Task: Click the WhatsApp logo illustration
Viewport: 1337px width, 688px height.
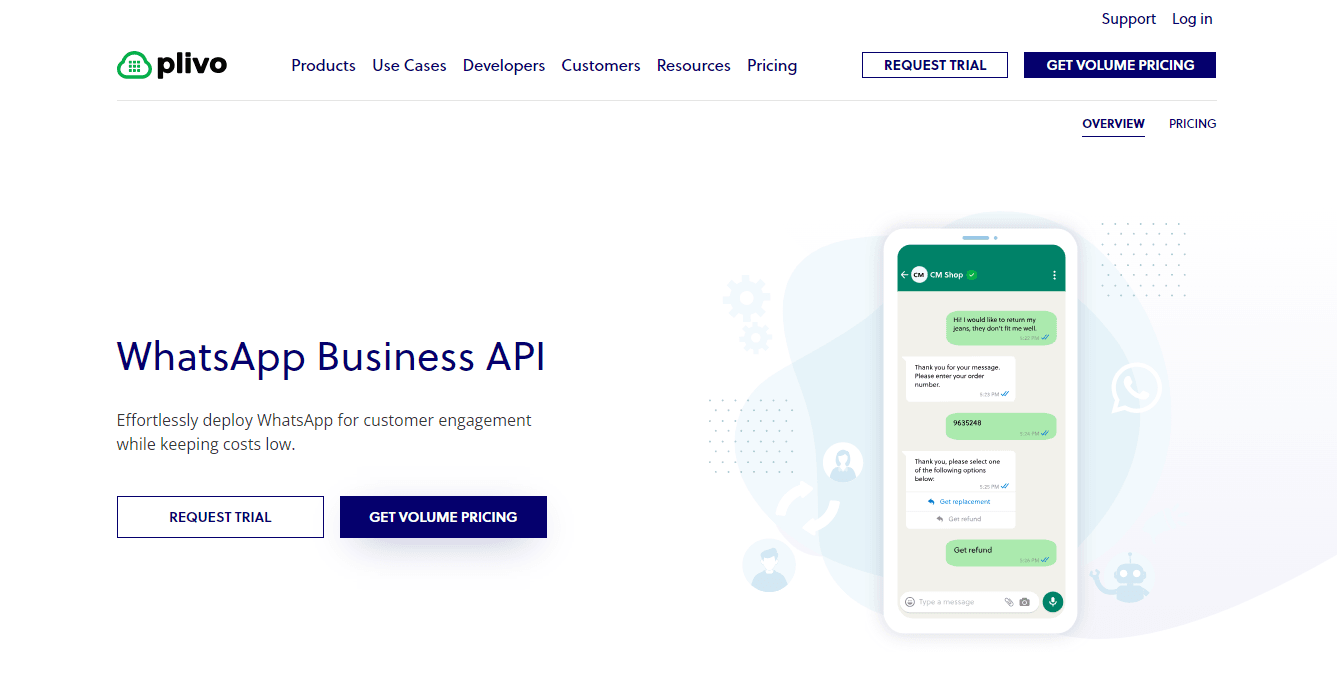Action: tap(1136, 388)
